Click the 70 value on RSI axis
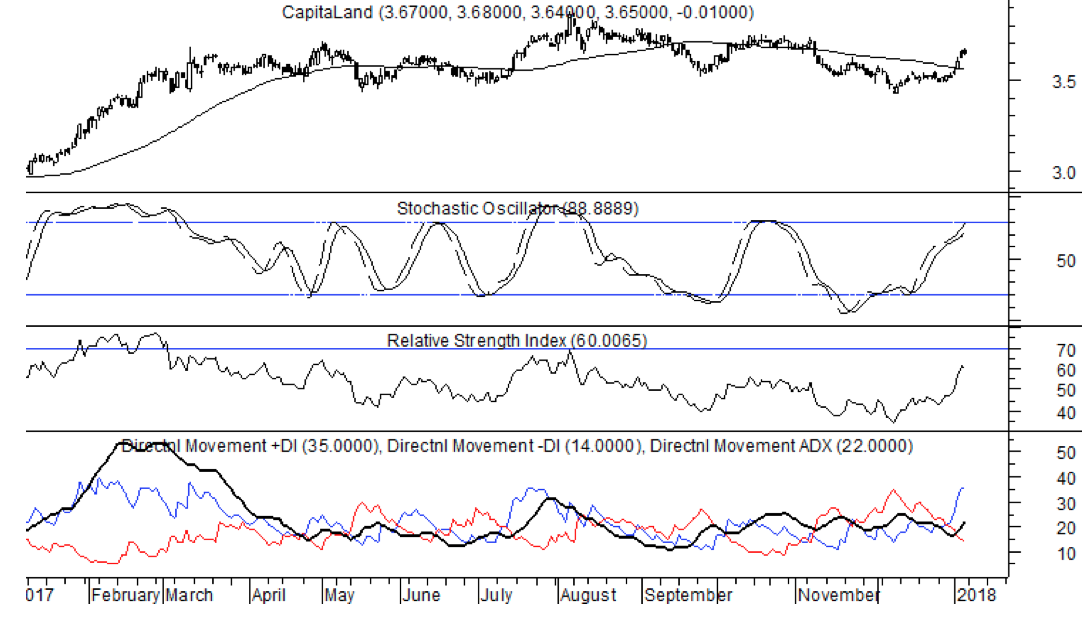 pyautogui.click(x=1066, y=351)
